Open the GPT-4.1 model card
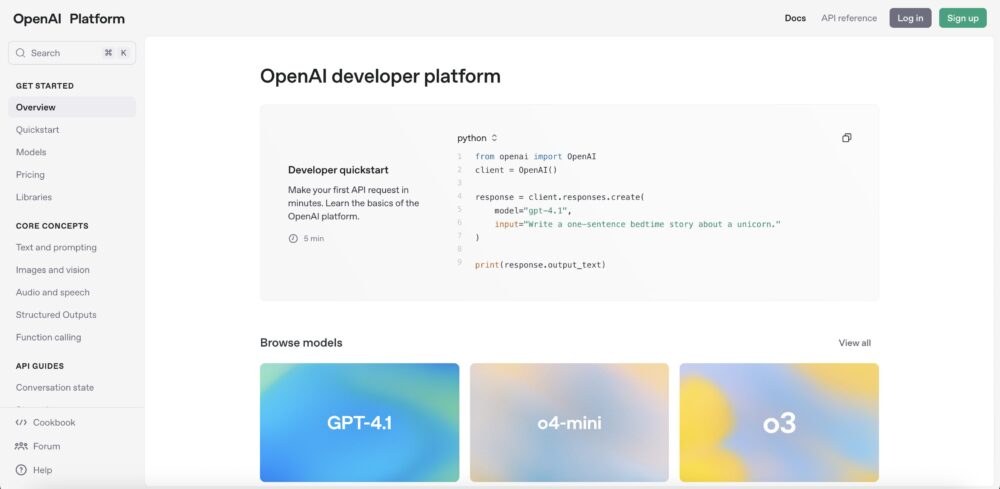 click(x=360, y=423)
